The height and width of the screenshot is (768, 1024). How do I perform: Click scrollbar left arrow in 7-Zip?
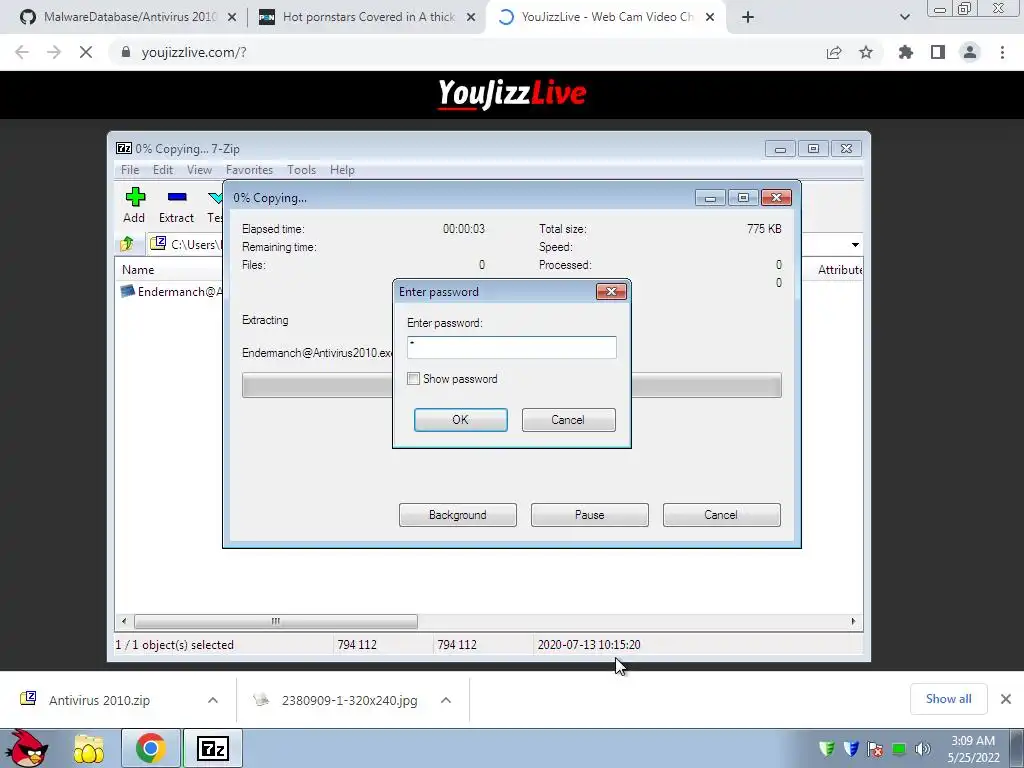[x=124, y=621]
